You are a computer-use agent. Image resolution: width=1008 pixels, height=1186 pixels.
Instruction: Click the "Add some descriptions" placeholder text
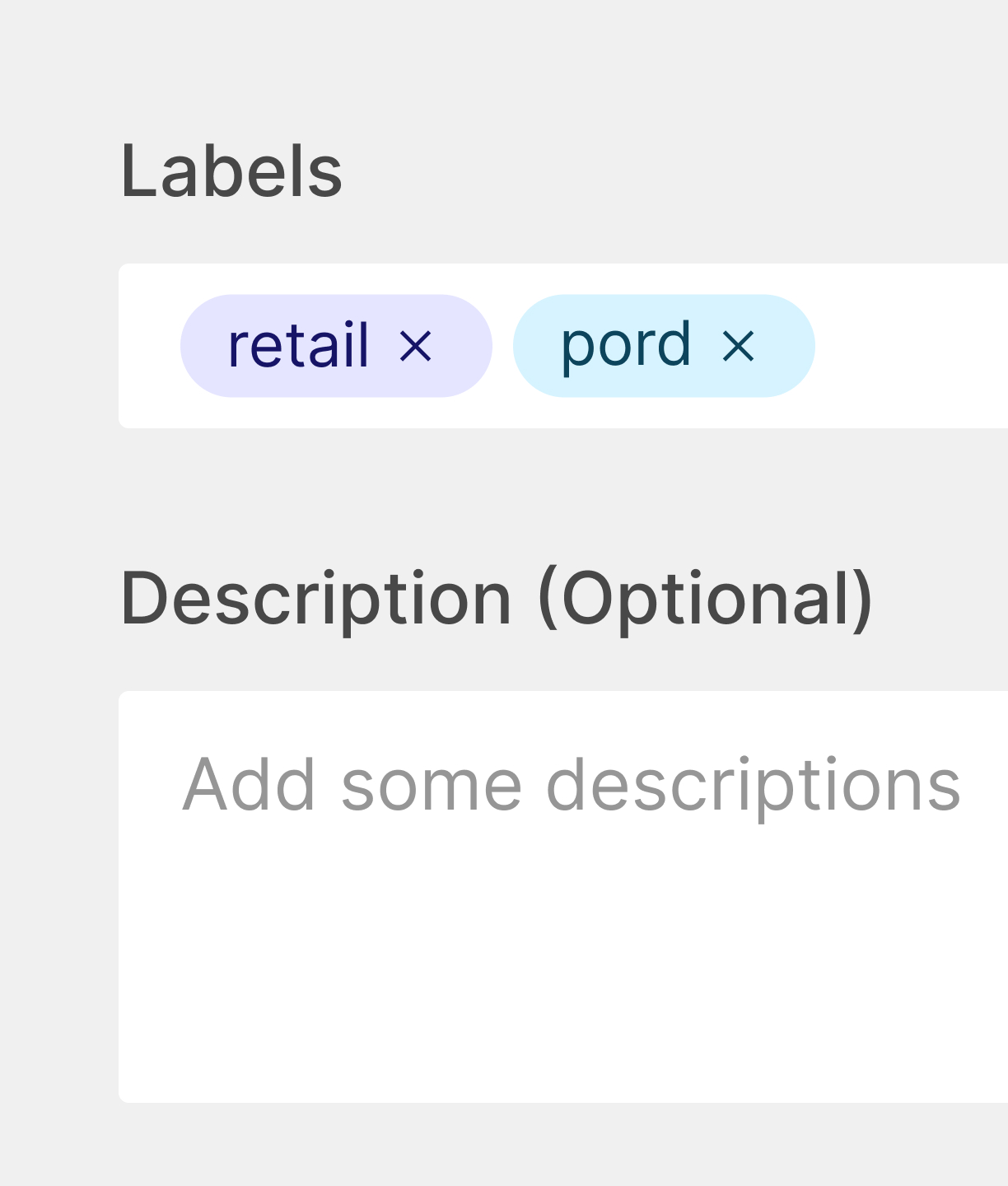[x=572, y=786]
